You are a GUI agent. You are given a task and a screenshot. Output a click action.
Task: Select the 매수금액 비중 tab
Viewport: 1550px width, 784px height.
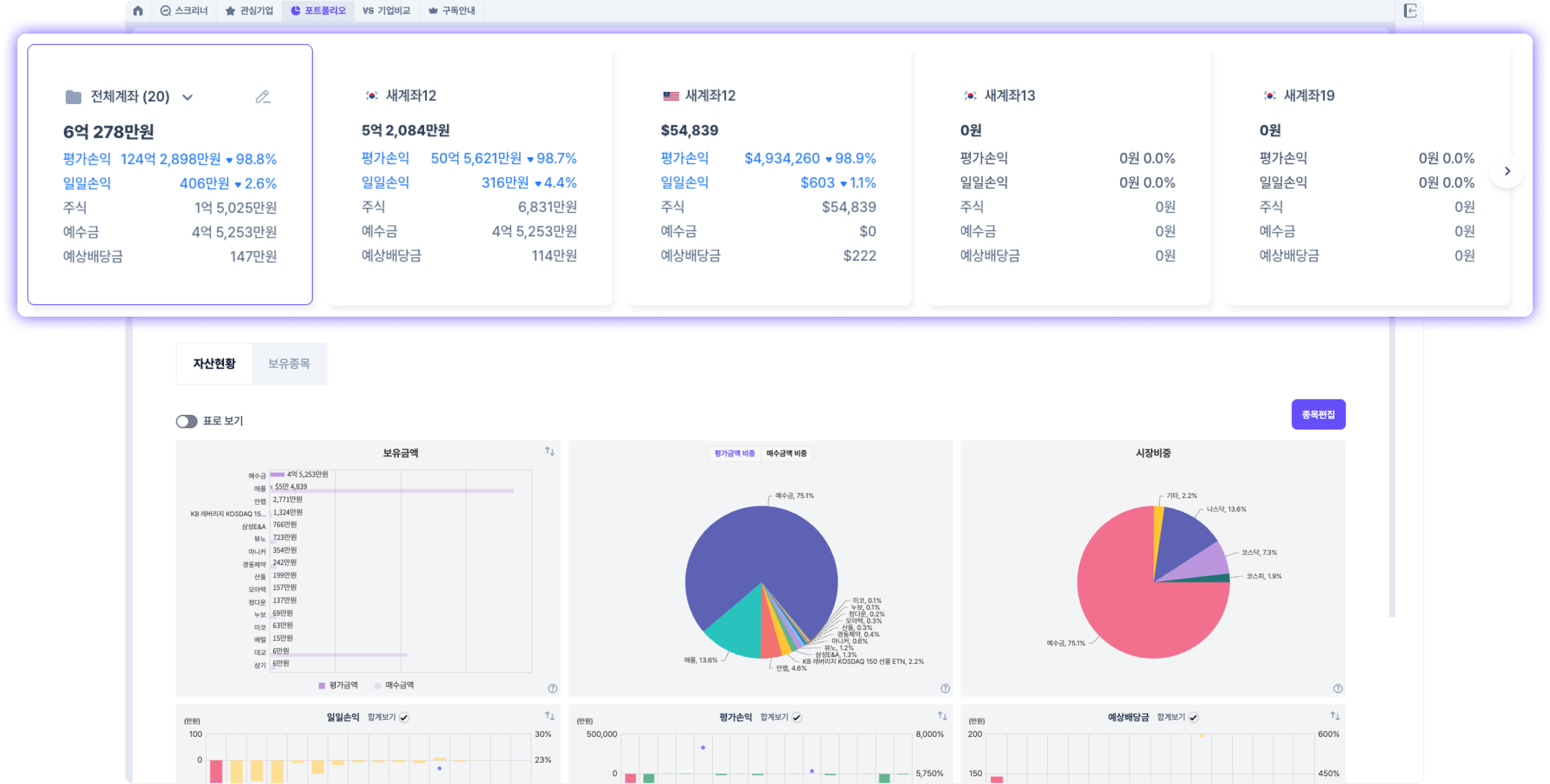coord(786,453)
